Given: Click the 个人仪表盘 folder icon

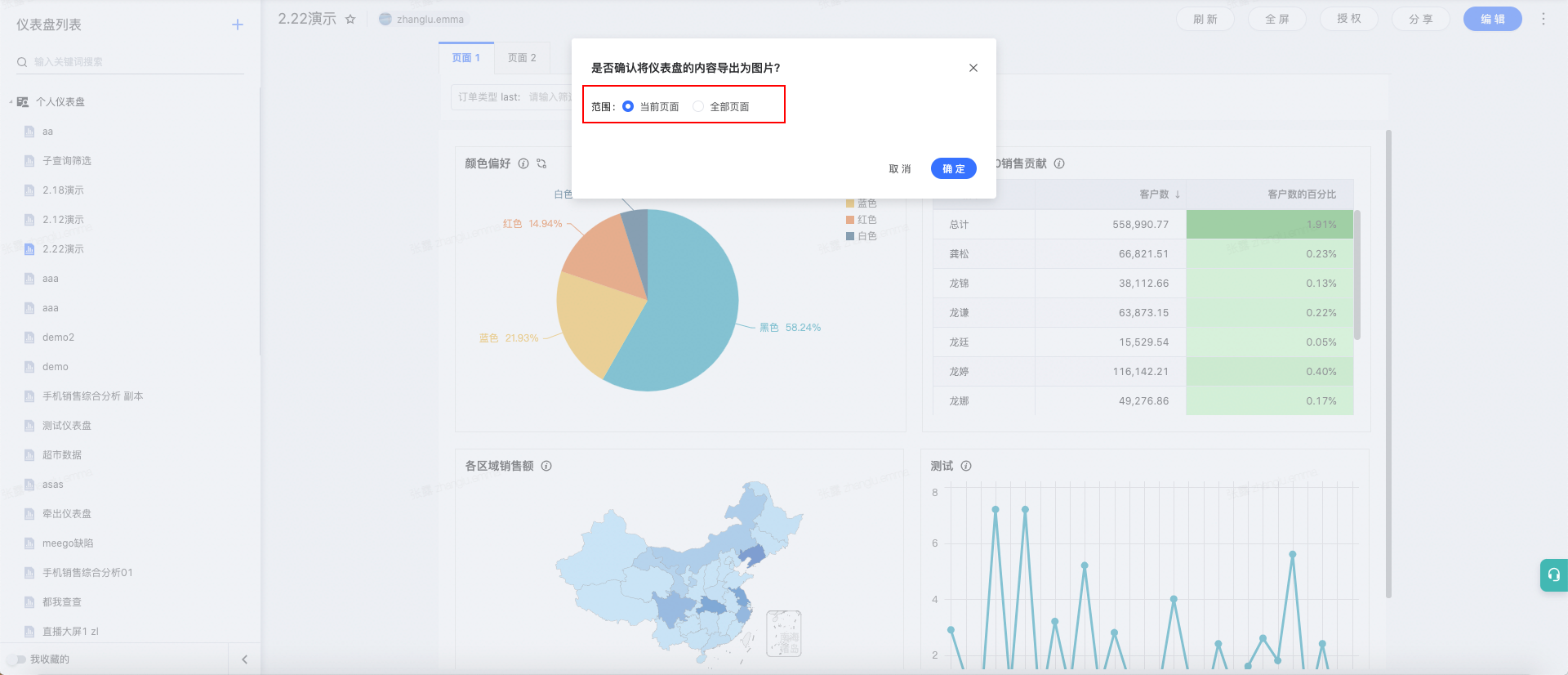Looking at the screenshot, I should [23, 102].
